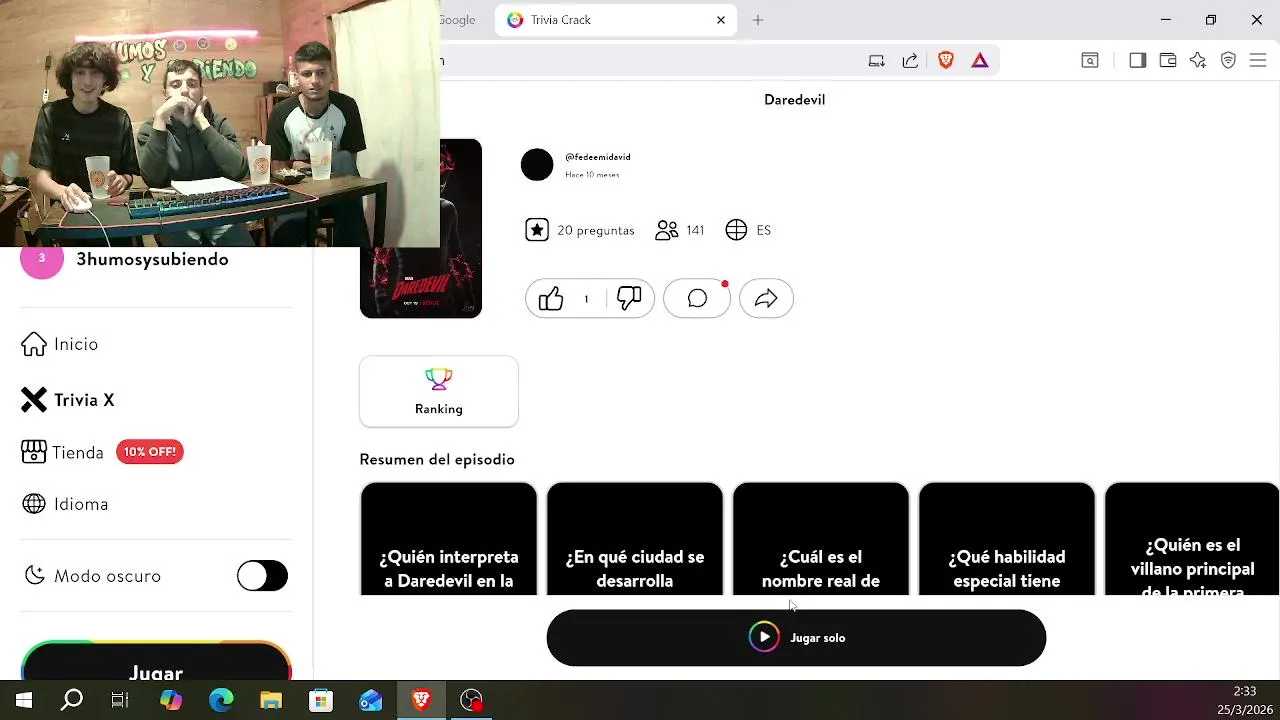
Task: Click the 20 preguntas star icon
Action: [537, 230]
